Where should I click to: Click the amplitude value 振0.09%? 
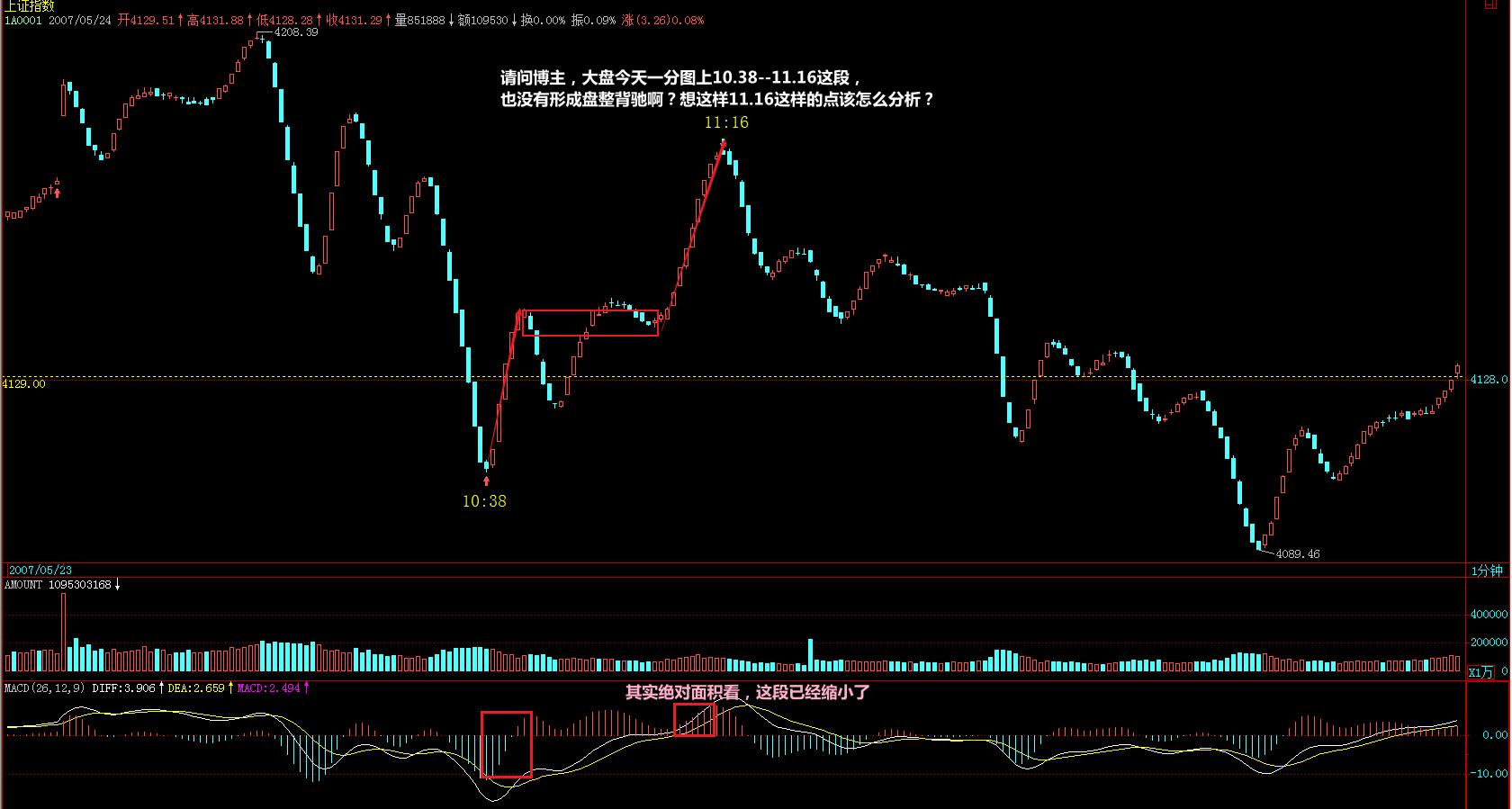pyautogui.click(x=594, y=20)
